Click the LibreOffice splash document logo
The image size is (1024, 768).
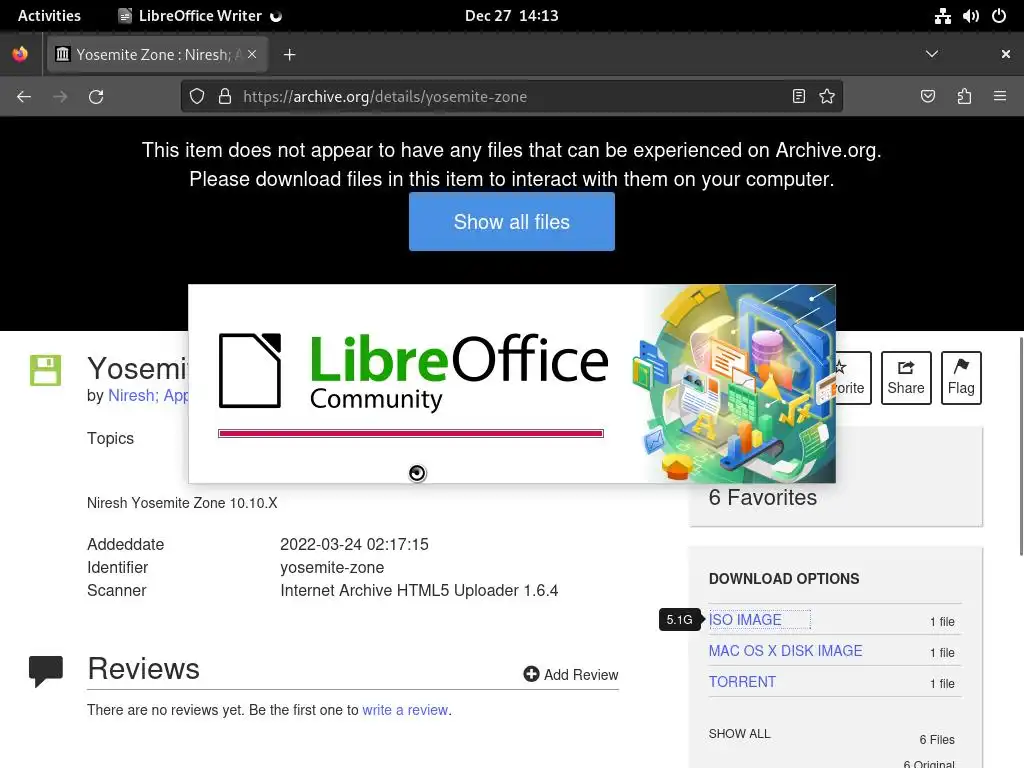pos(250,370)
